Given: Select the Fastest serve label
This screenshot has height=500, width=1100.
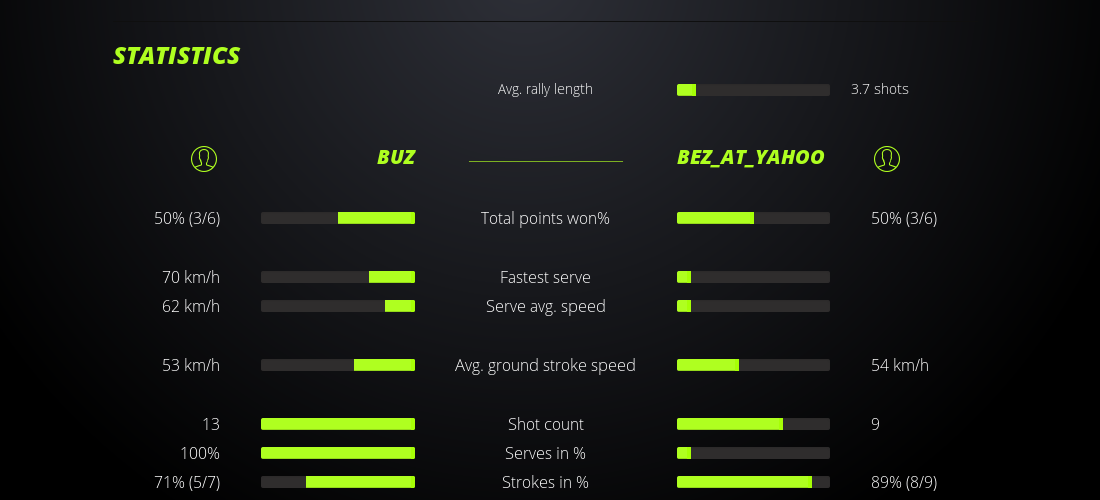Looking at the screenshot, I should (545, 277).
